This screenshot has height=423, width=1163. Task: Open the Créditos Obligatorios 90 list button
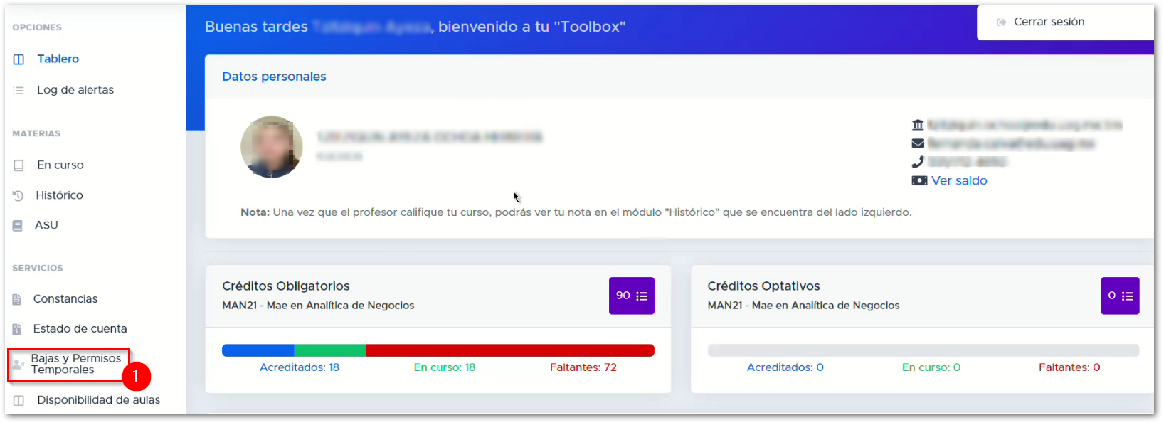click(x=632, y=295)
